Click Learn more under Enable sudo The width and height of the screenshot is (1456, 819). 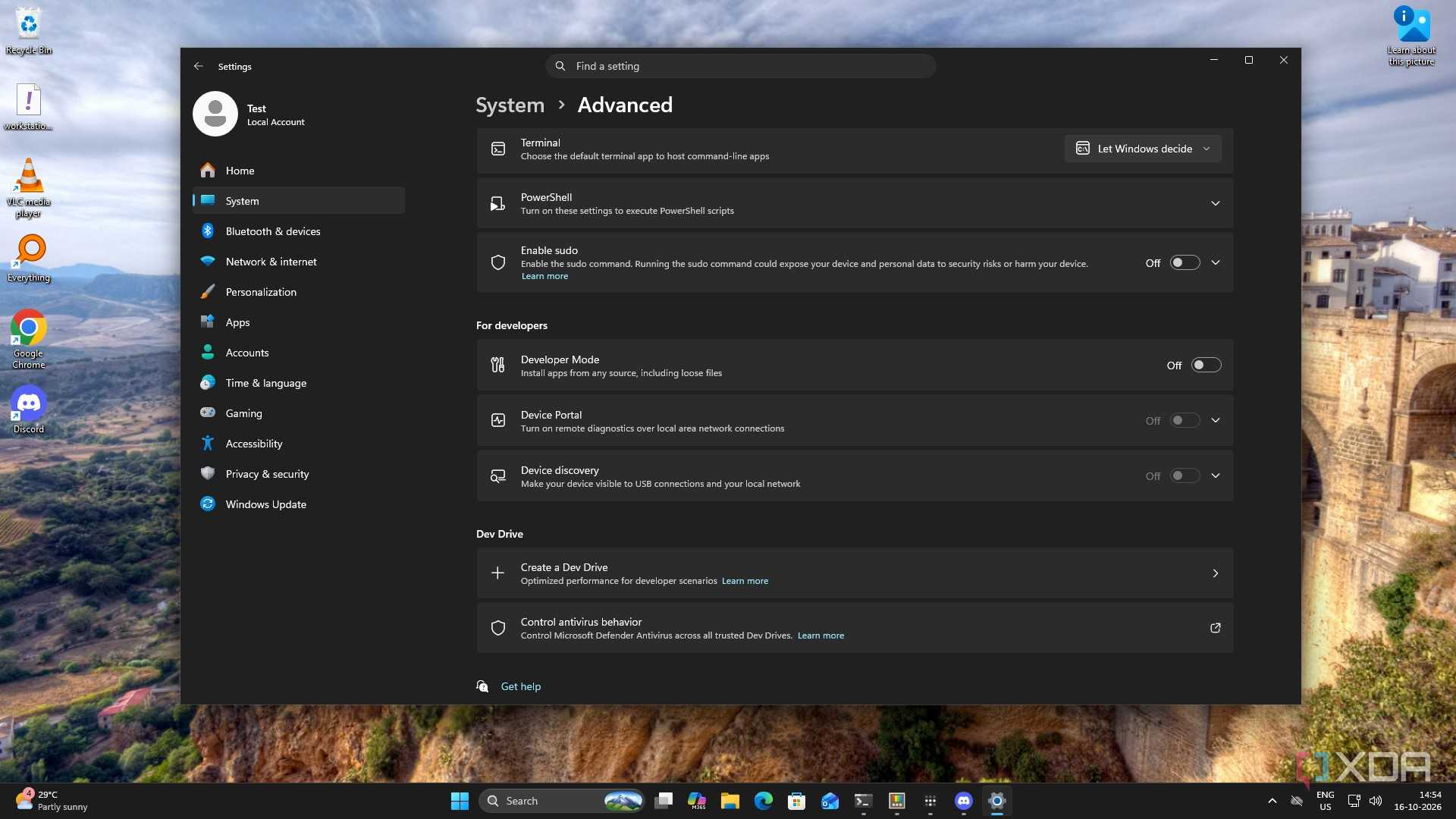tap(544, 276)
